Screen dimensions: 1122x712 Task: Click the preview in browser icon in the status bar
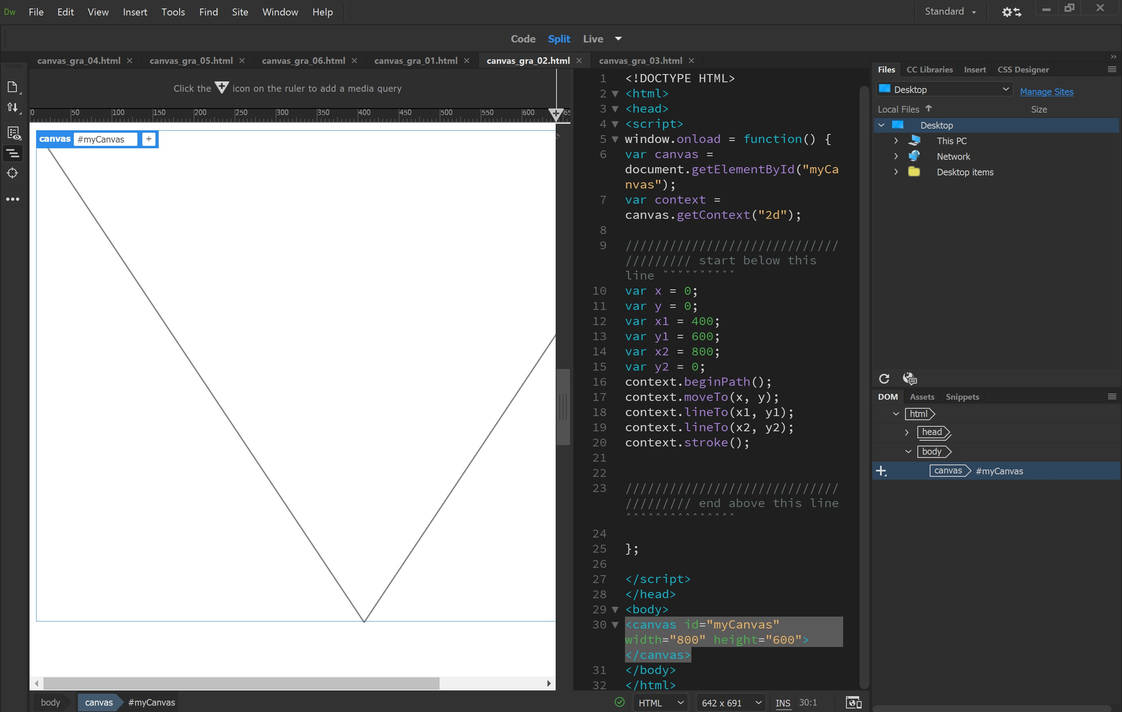(x=854, y=703)
